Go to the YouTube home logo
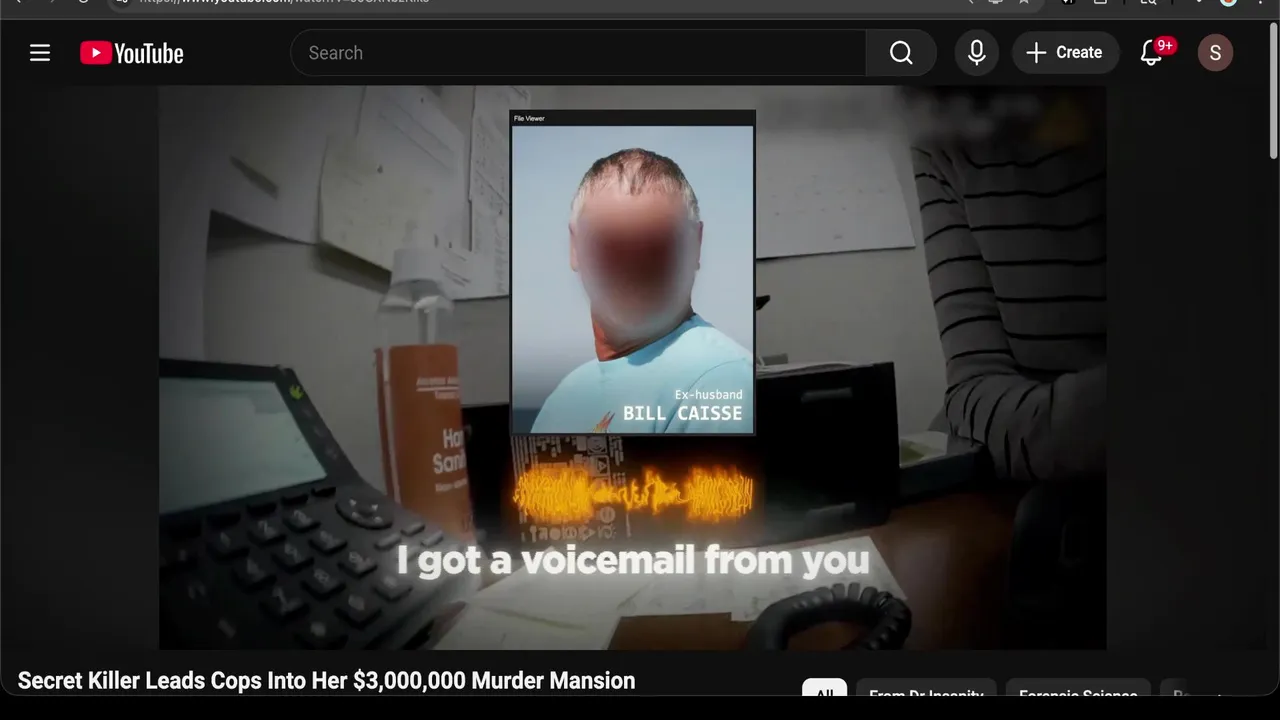Screen dimensions: 1280x720 [132, 53]
